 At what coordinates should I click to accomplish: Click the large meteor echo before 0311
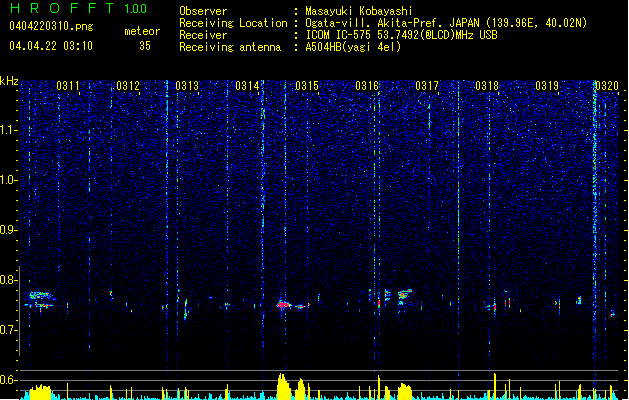pyautogui.click(x=41, y=300)
